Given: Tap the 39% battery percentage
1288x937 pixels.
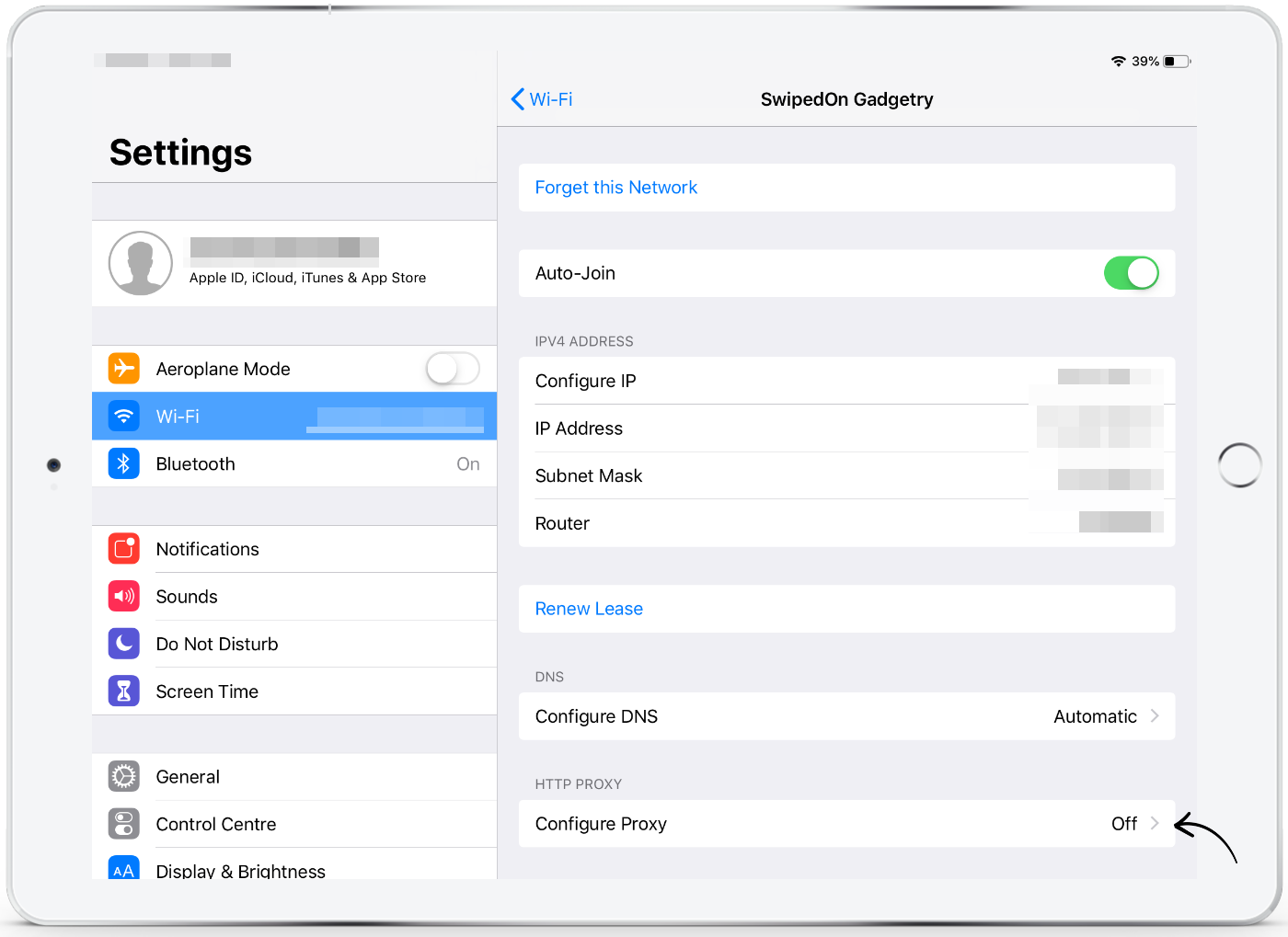Looking at the screenshot, I should click(1145, 62).
